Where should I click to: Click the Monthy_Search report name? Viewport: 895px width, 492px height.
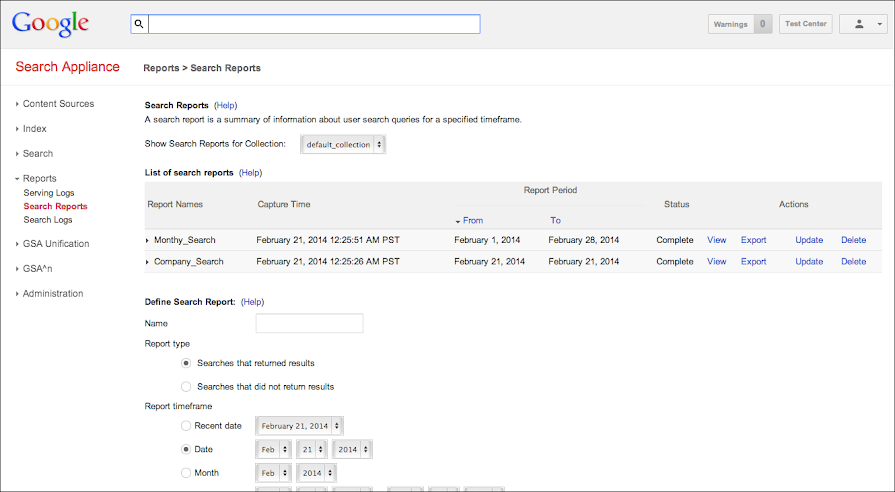click(184, 240)
